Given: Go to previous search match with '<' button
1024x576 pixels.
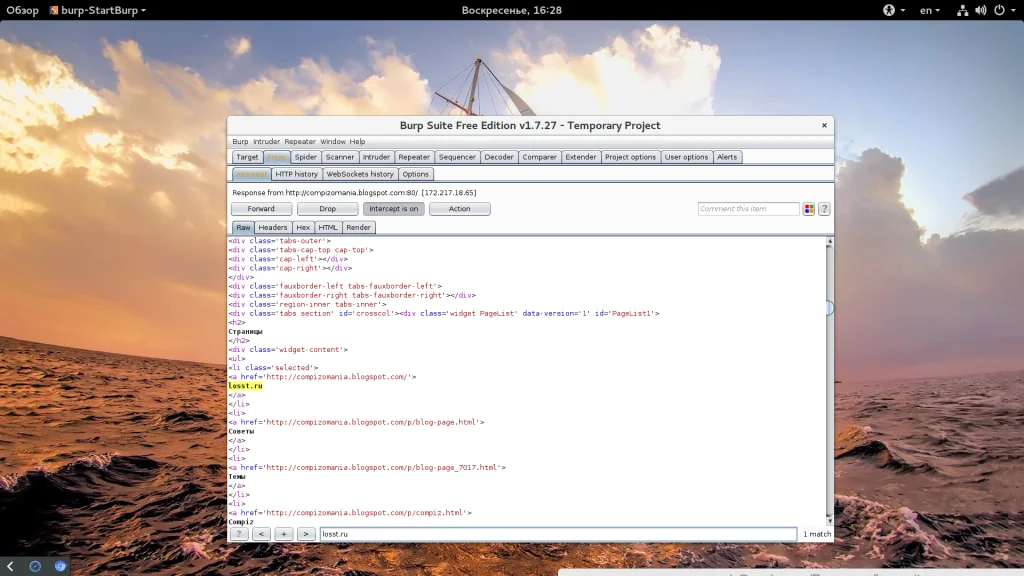Looking at the screenshot, I should click(261, 534).
